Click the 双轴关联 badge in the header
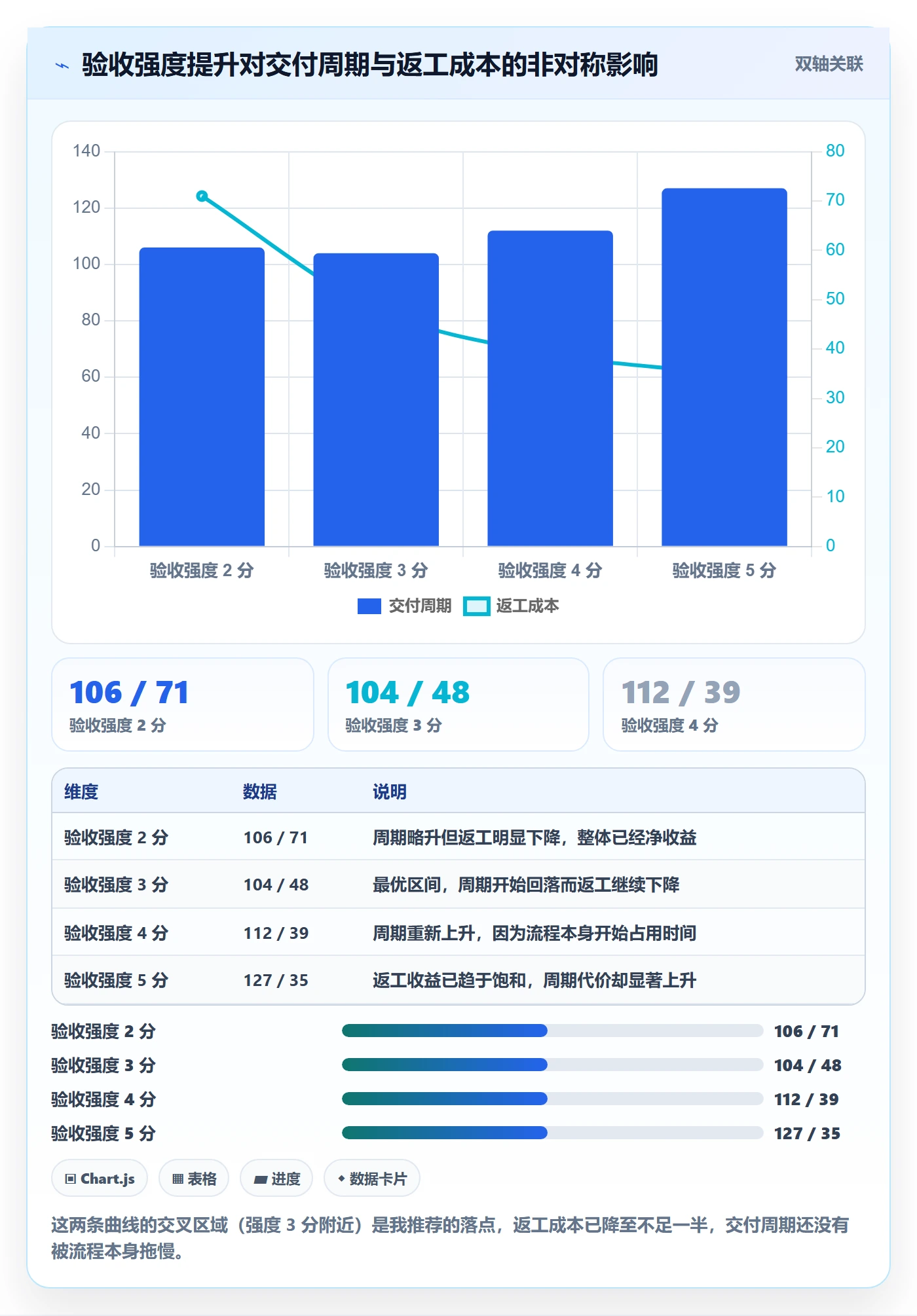 [829, 64]
